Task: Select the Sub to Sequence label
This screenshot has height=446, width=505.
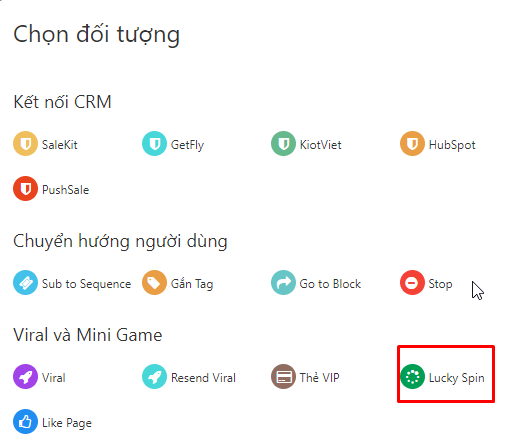Action: (x=86, y=284)
